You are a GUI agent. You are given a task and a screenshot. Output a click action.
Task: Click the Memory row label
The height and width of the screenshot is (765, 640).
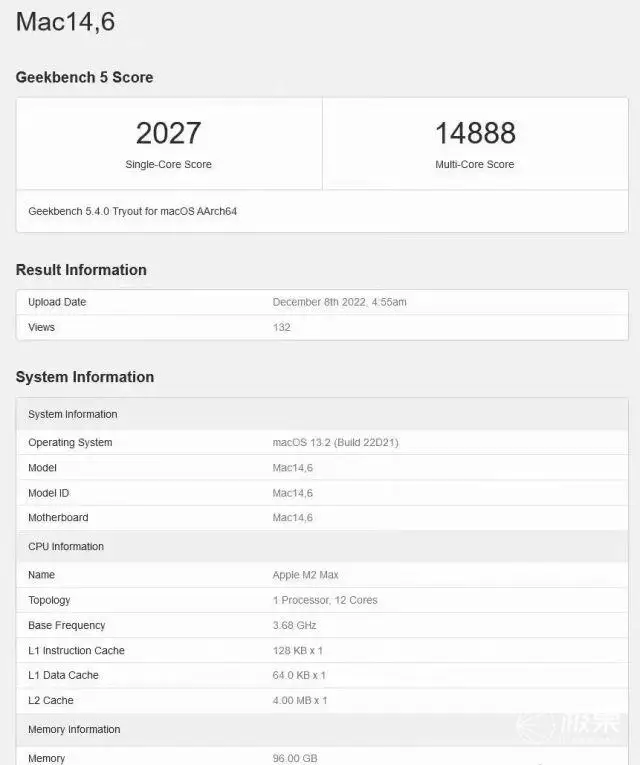46,758
